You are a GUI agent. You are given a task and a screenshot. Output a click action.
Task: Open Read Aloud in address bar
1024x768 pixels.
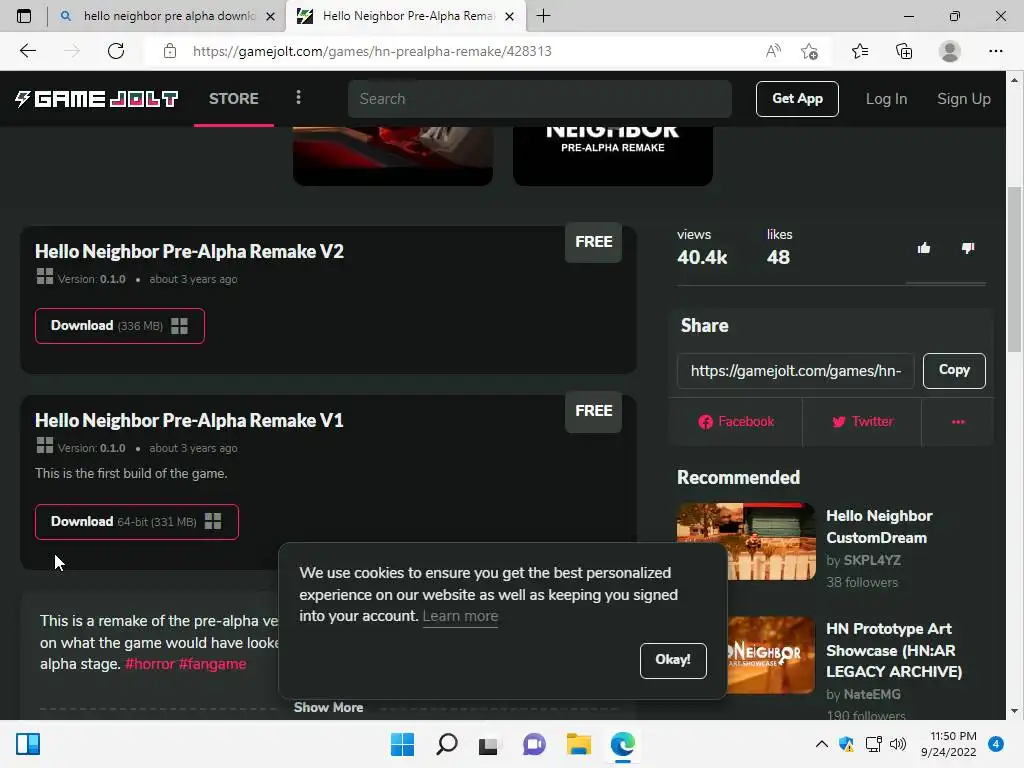tap(773, 51)
